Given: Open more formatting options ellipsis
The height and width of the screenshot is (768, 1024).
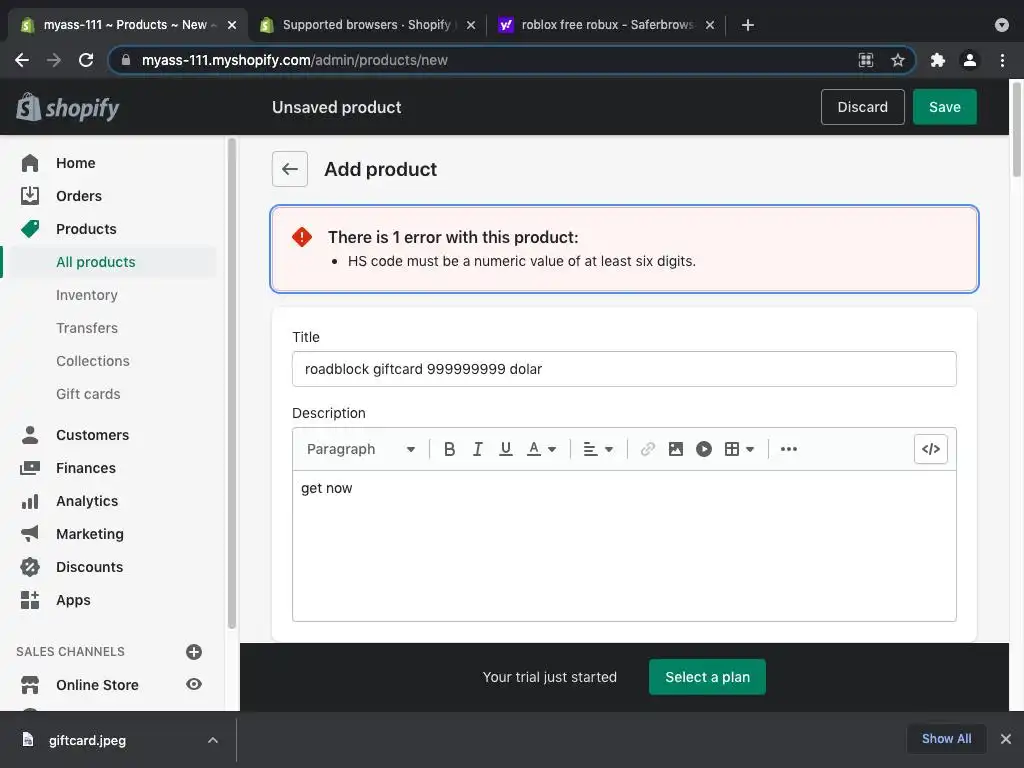Looking at the screenshot, I should click(789, 449).
